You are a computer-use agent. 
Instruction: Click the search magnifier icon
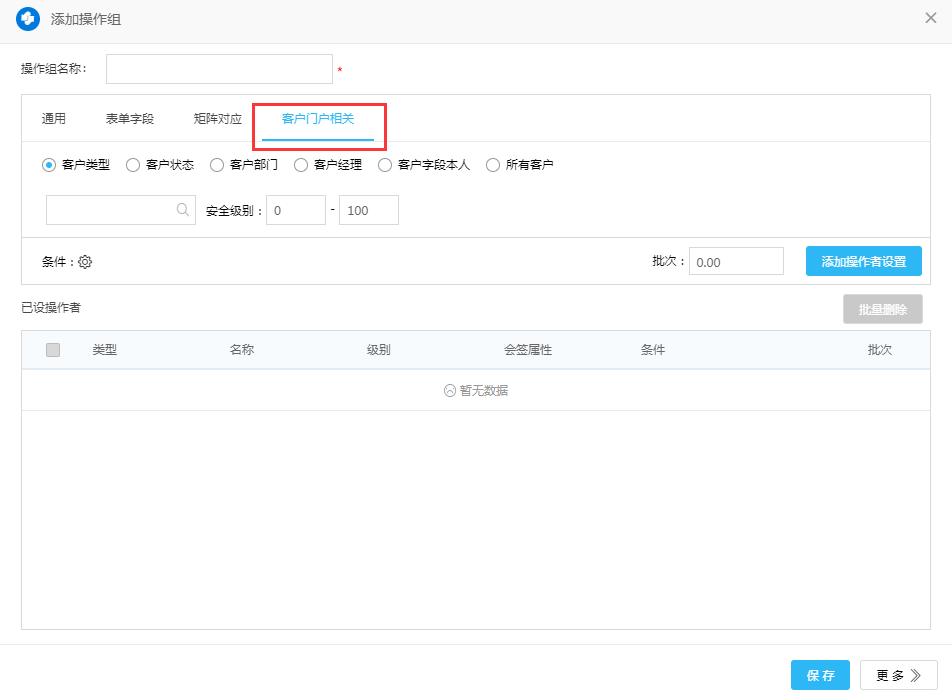click(183, 210)
